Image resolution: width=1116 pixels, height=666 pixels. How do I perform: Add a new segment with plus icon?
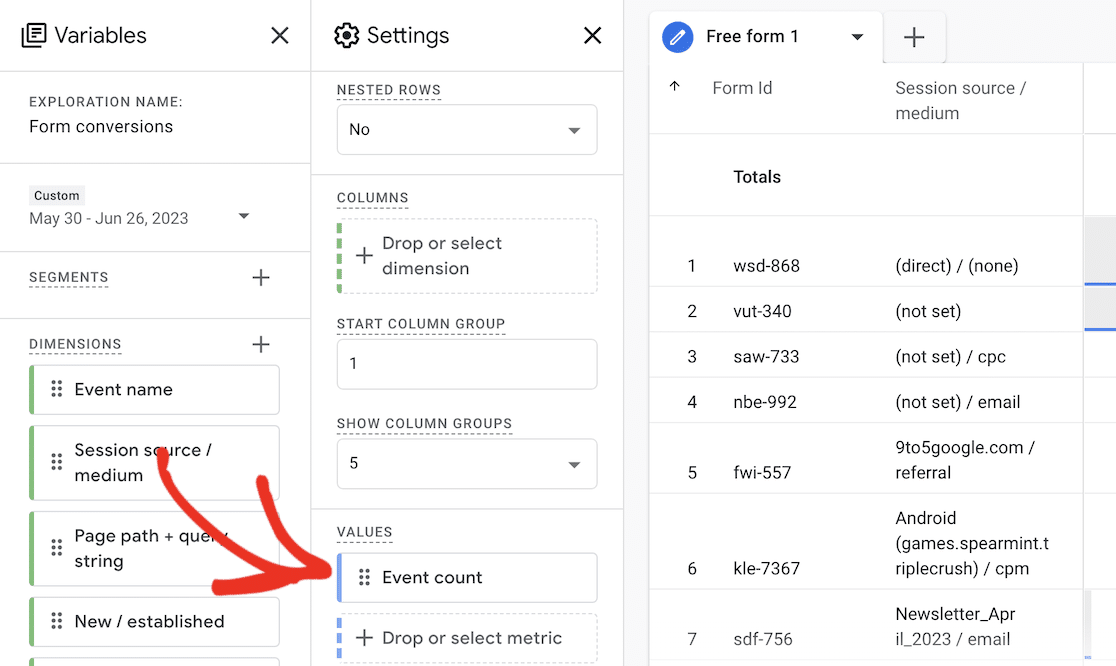pos(261,278)
